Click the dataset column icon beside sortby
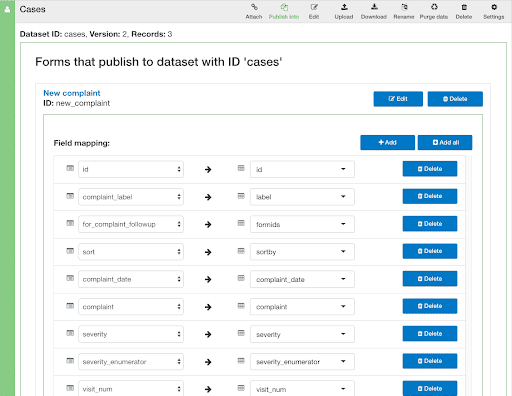512x396 pixels. [241, 251]
